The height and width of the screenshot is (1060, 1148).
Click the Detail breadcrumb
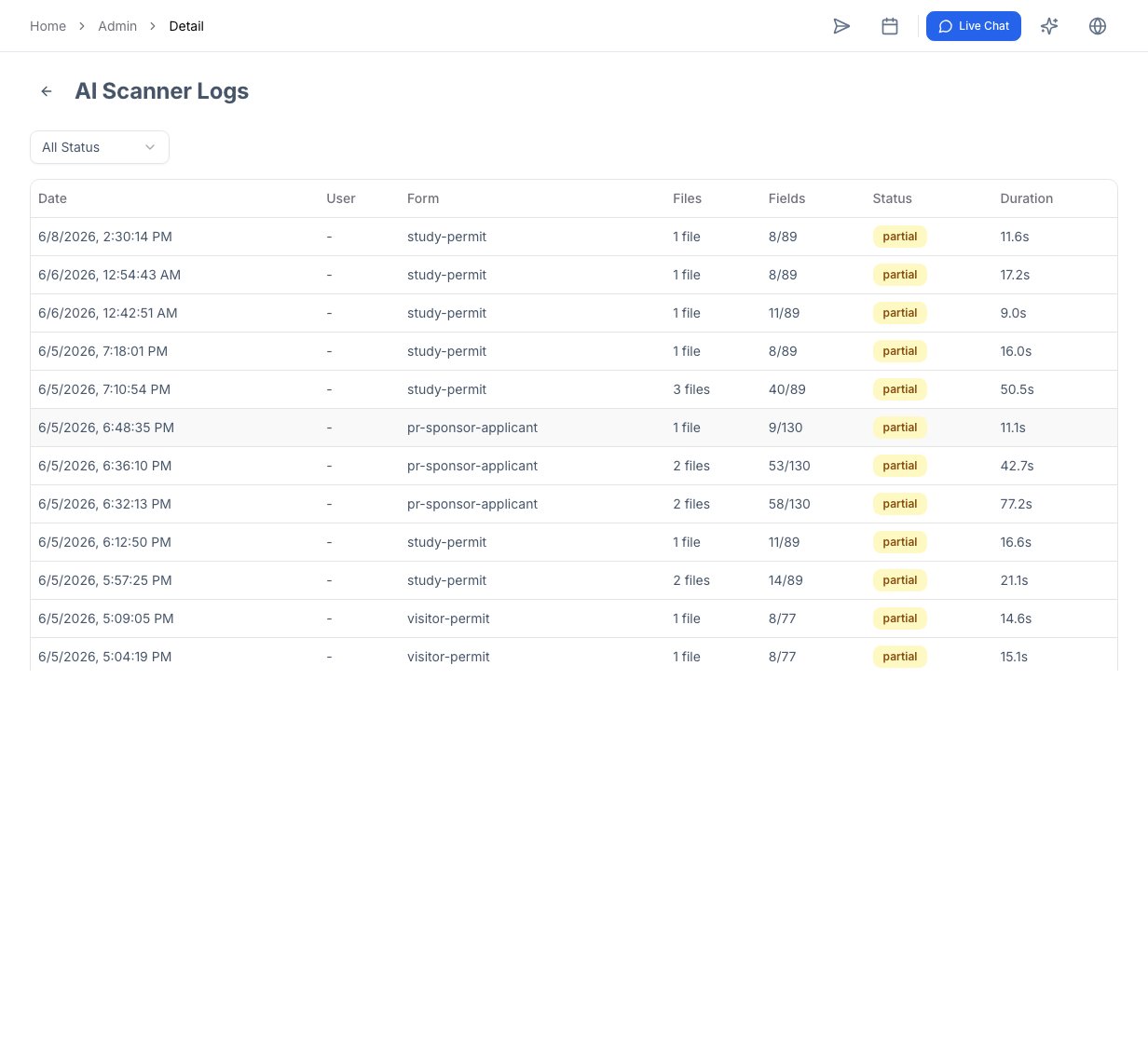(186, 26)
